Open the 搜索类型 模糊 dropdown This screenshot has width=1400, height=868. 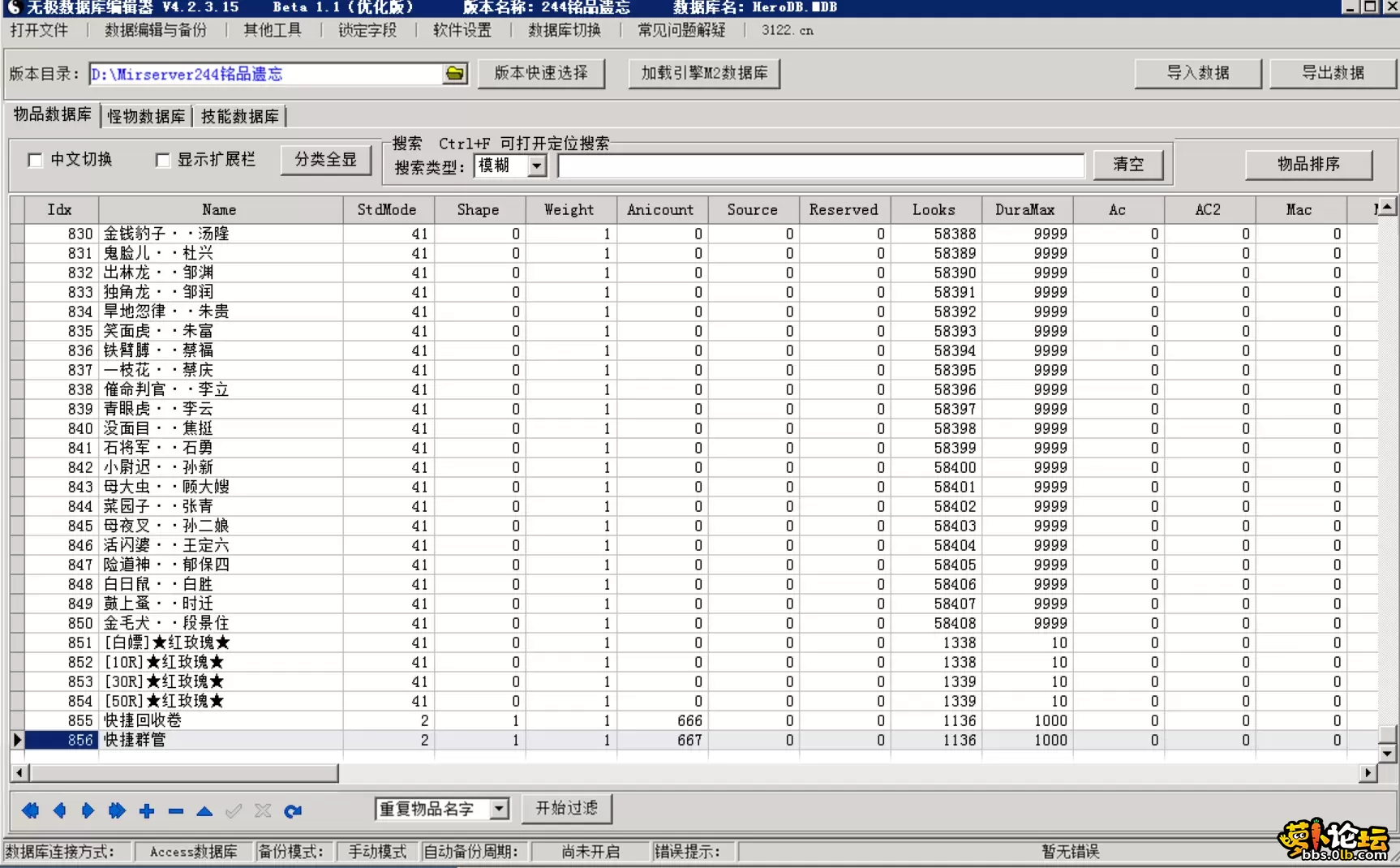coord(537,165)
